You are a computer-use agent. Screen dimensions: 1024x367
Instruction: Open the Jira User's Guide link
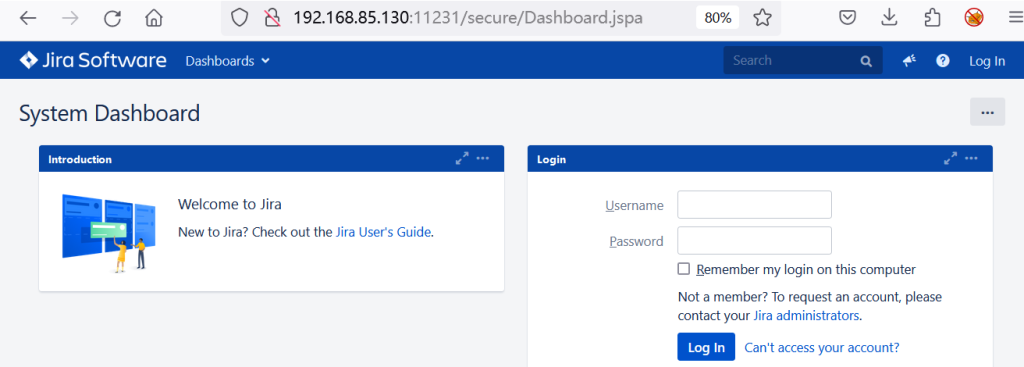click(383, 232)
